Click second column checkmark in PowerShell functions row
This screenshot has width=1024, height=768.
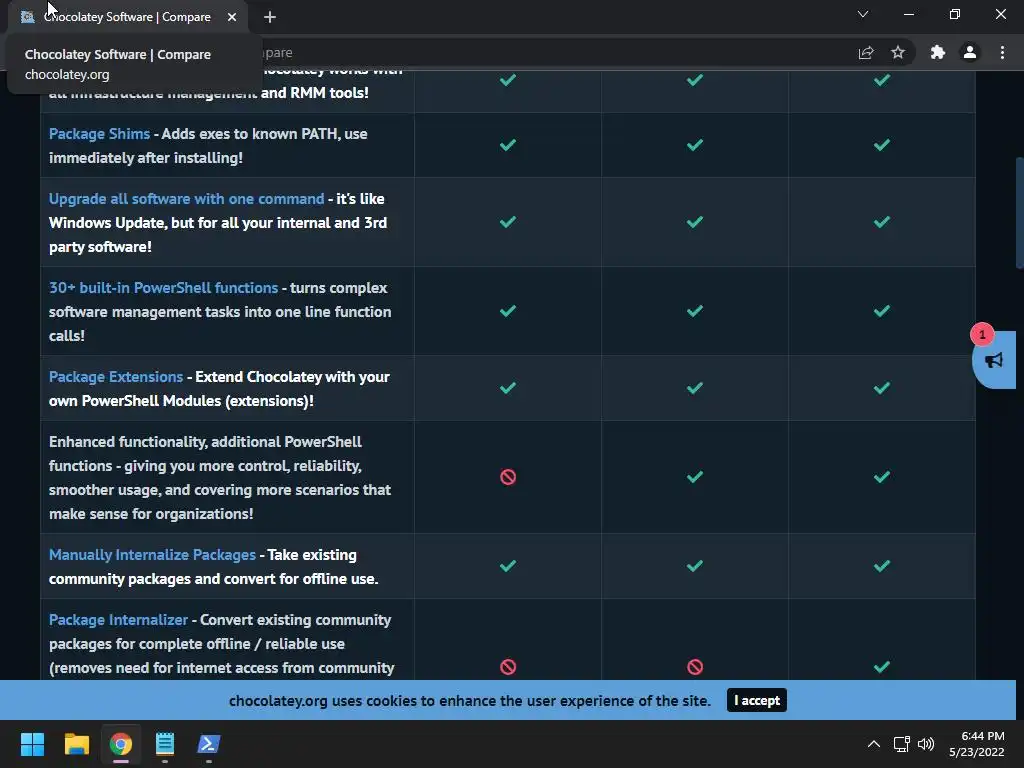[695, 311]
